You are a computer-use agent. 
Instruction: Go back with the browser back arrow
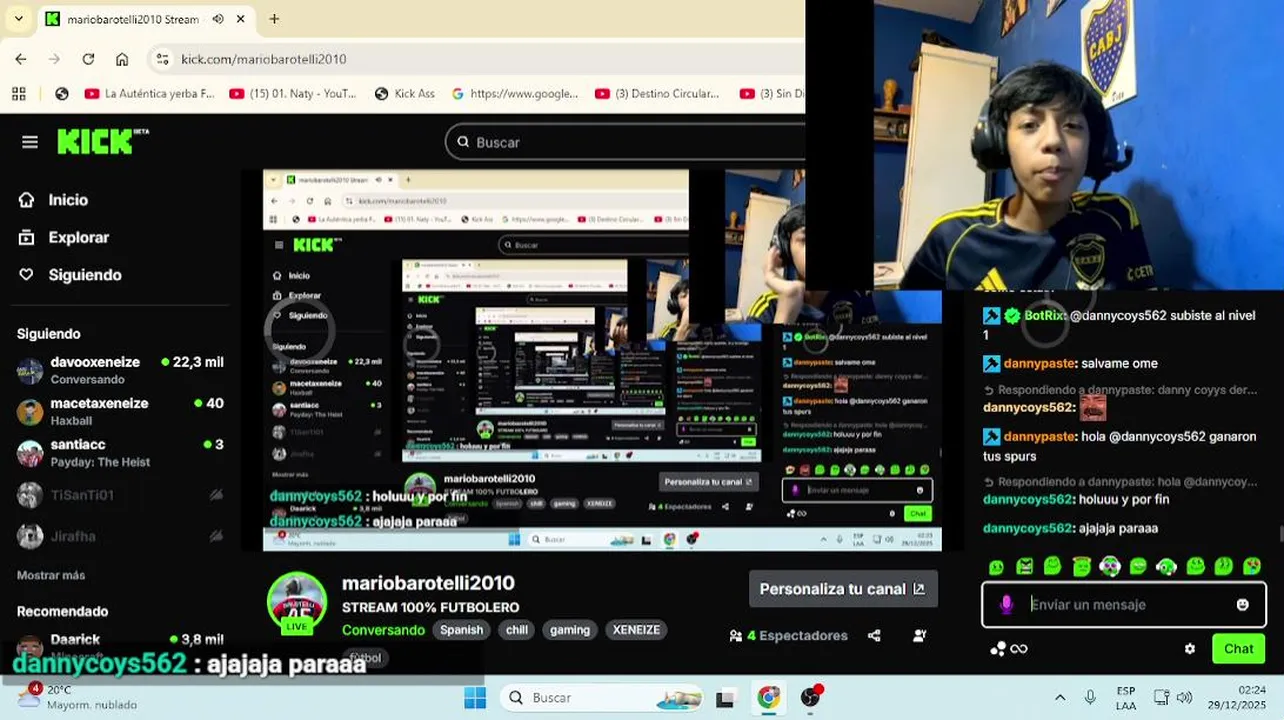(x=21, y=59)
